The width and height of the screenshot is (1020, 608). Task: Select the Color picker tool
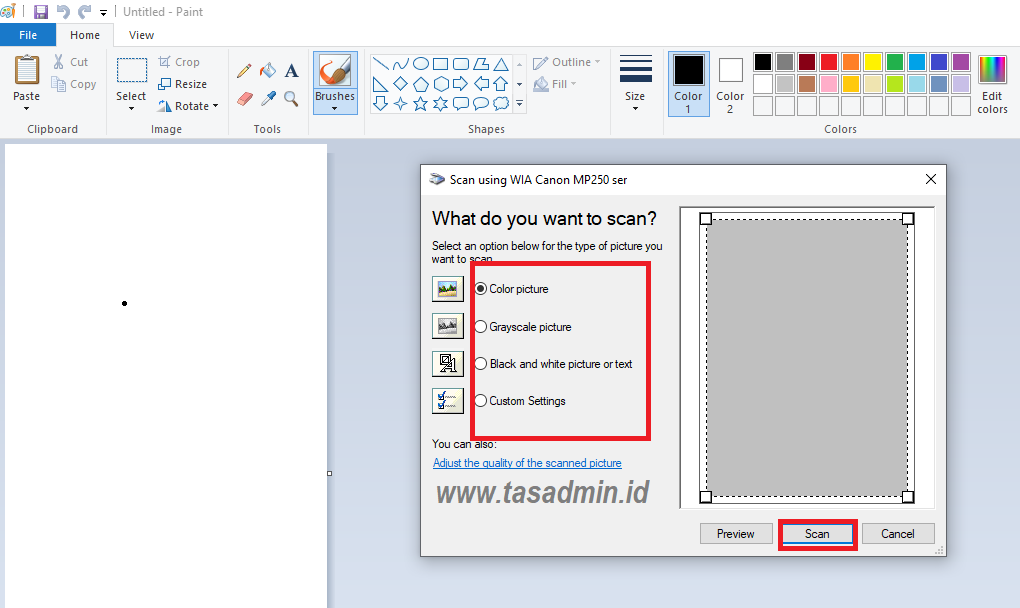[x=267, y=99]
